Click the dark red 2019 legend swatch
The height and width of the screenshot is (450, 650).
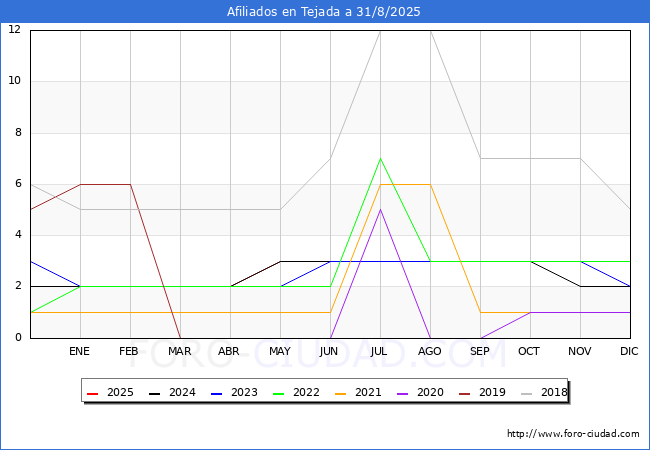coord(464,393)
